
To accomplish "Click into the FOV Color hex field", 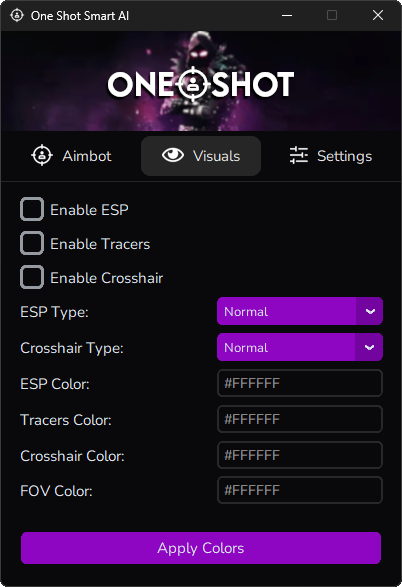I will point(300,490).
